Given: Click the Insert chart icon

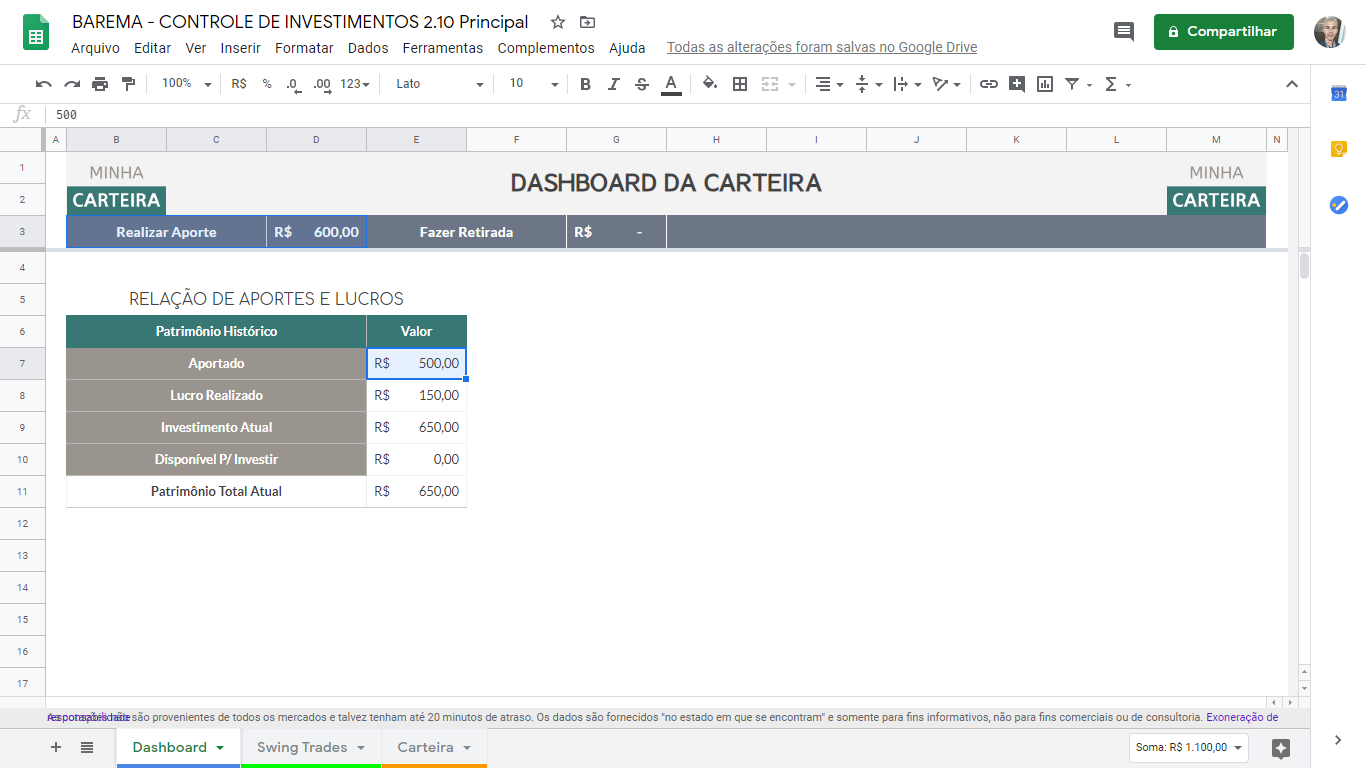Looking at the screenshot, I should point(1045,84).
